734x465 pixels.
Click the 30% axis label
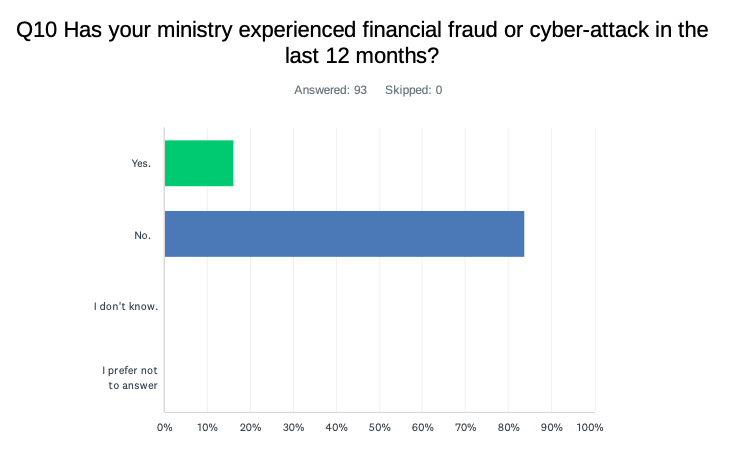[294, 428]
